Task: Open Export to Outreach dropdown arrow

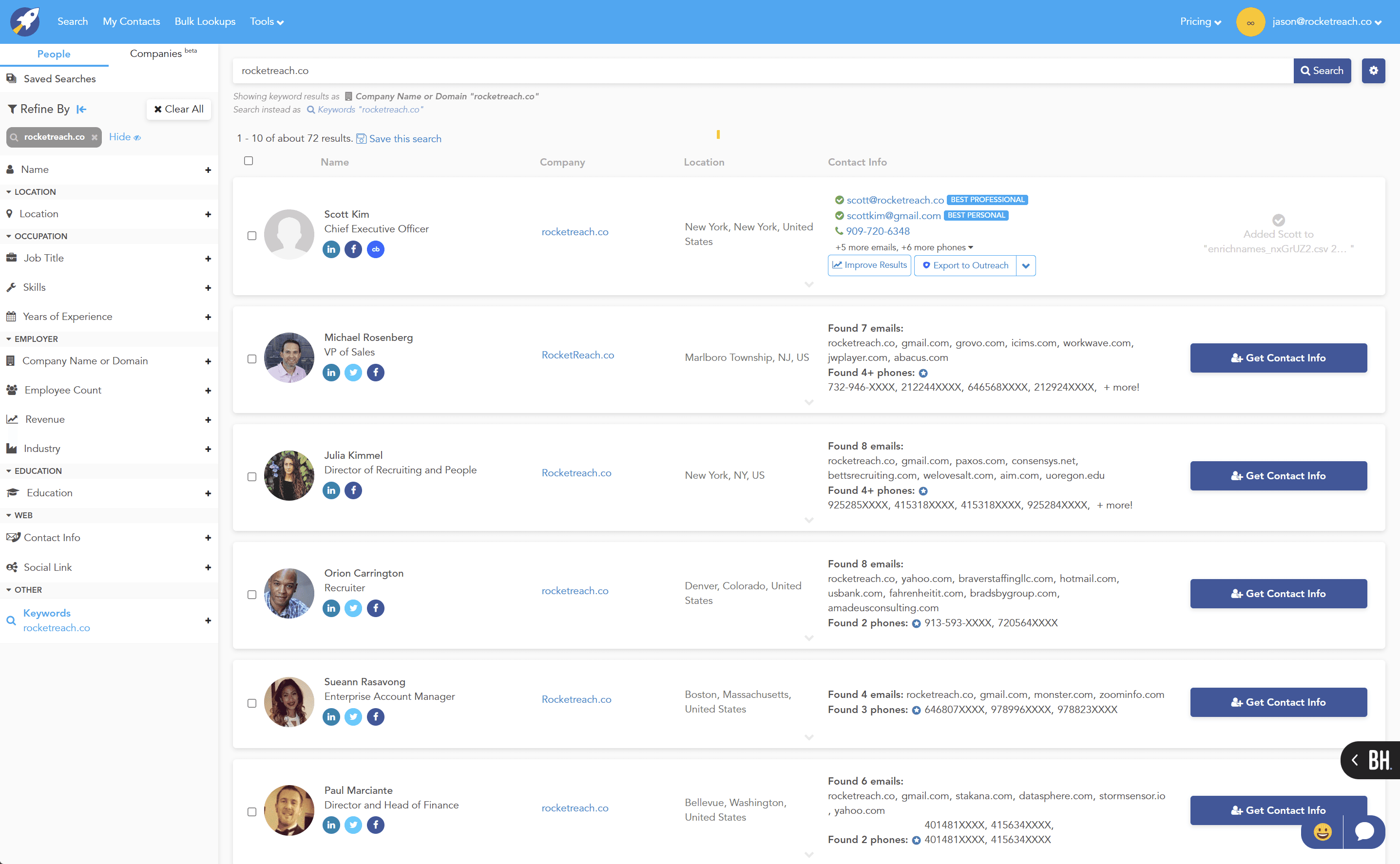Action: (1026, 266)
